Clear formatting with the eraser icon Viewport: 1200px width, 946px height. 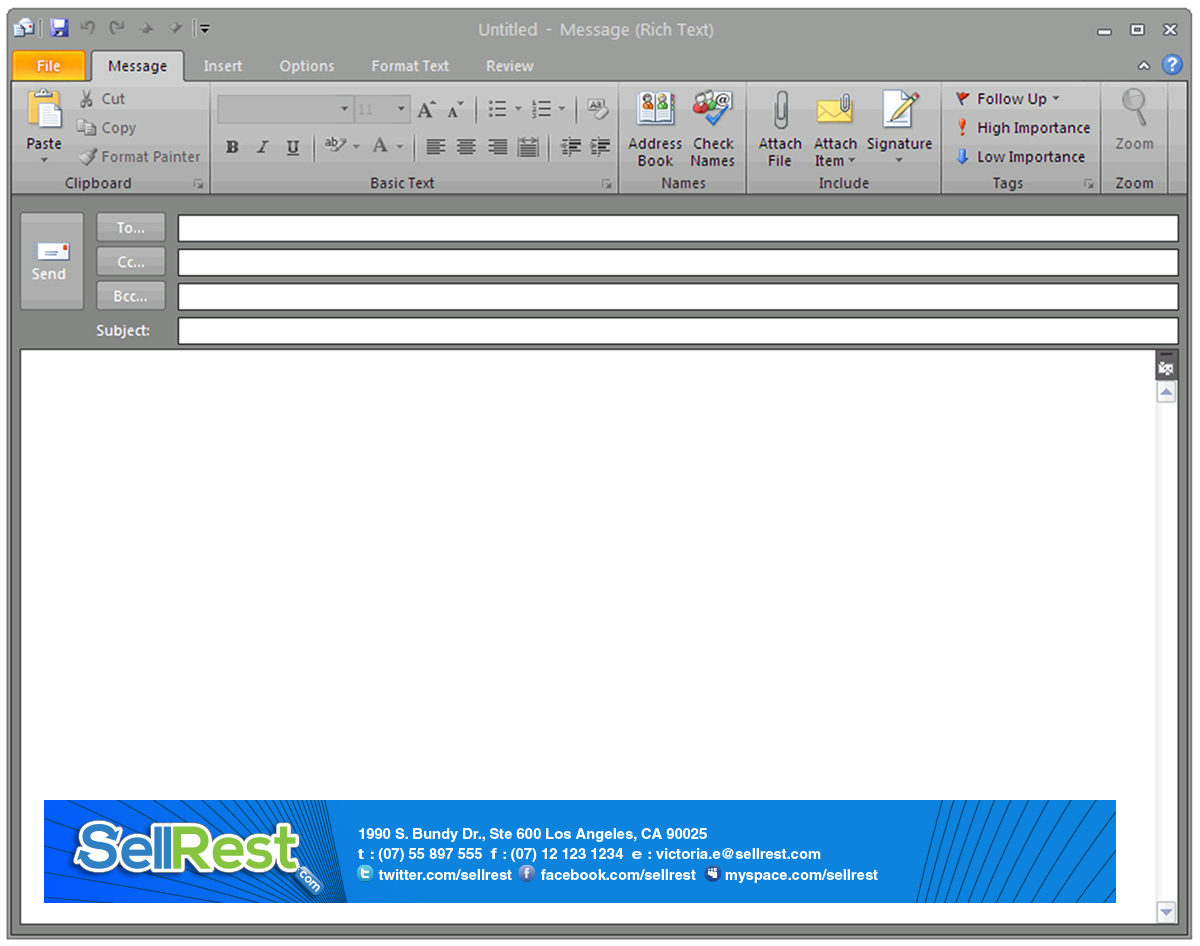pyautogui.click(x=598, y=109)
